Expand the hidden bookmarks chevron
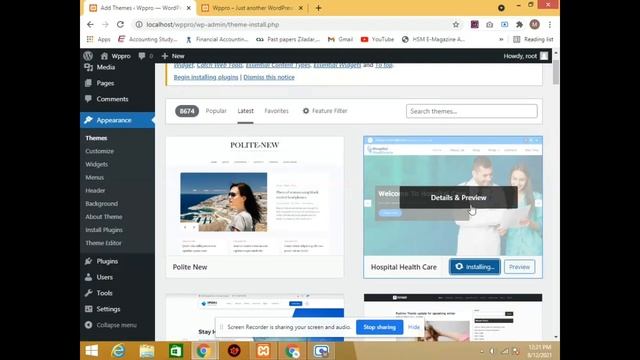 [x=501, y=39]
